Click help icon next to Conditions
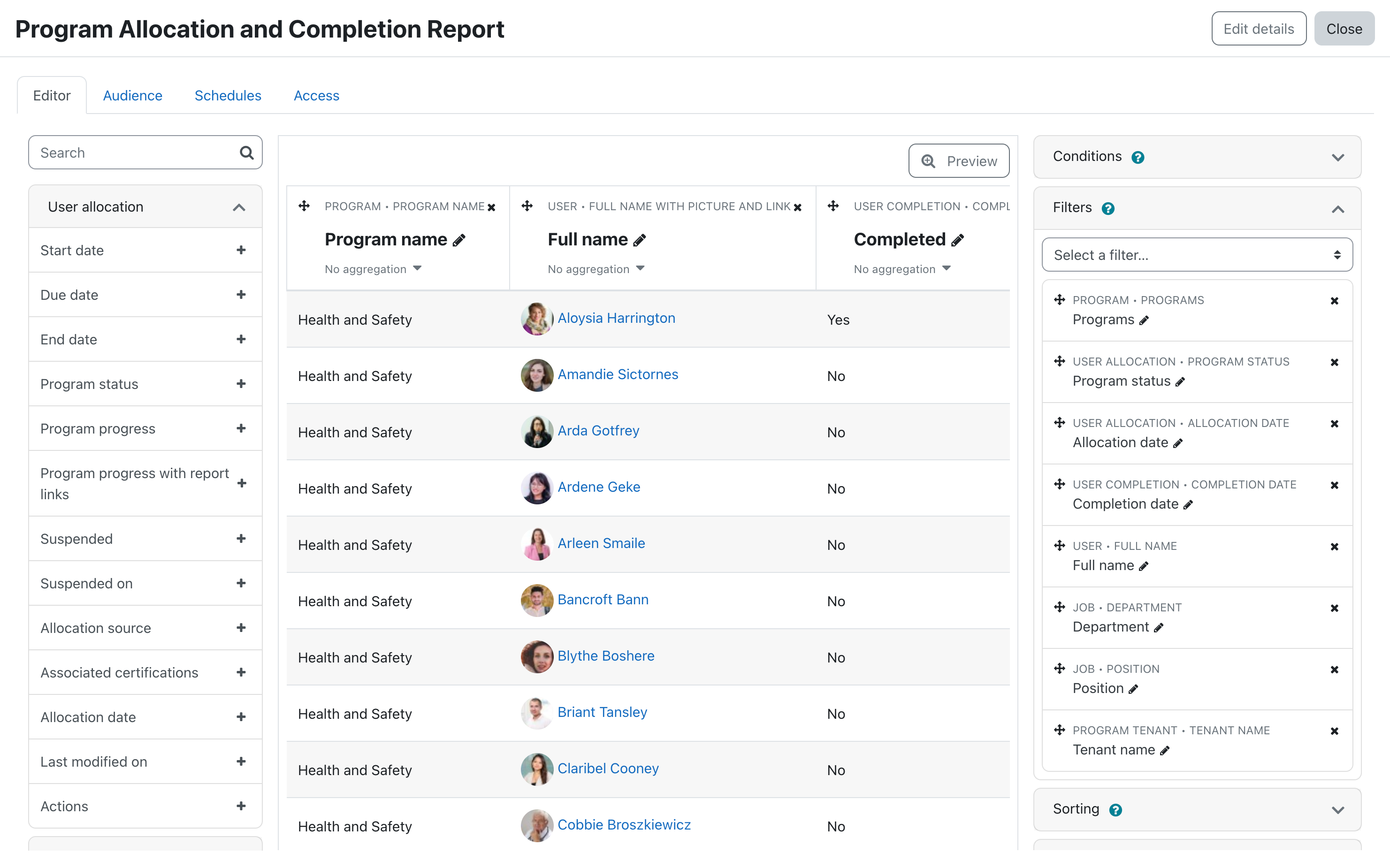Viewport: 1390px width, 868px height. pos(1138,157)
